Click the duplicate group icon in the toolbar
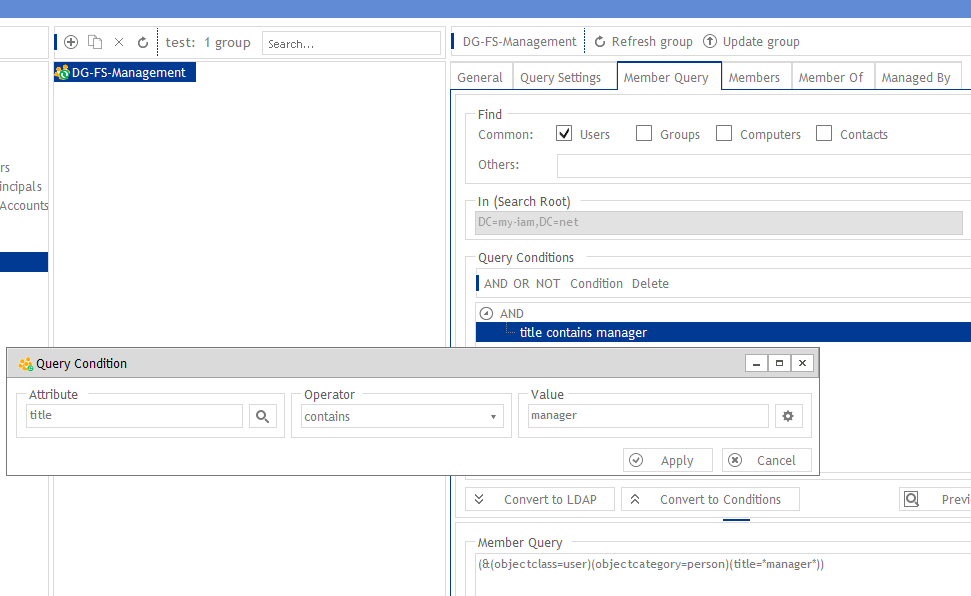Viewport: 971px width, 596px height. pos(94,42)
